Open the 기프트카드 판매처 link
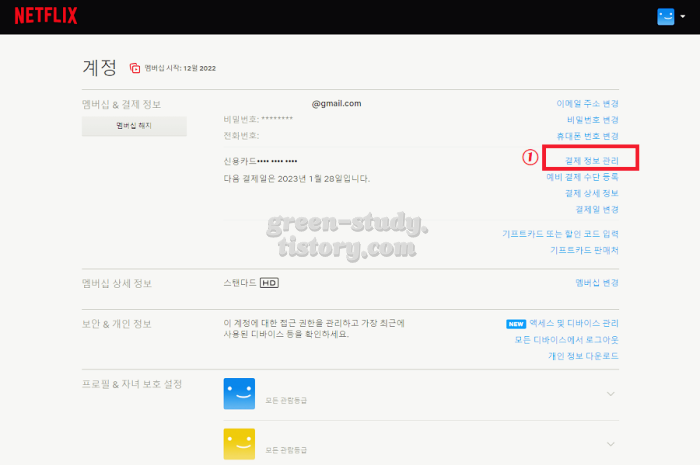Image resolution: width=700 pixels, height=465 pixels. tap(584, 250)
